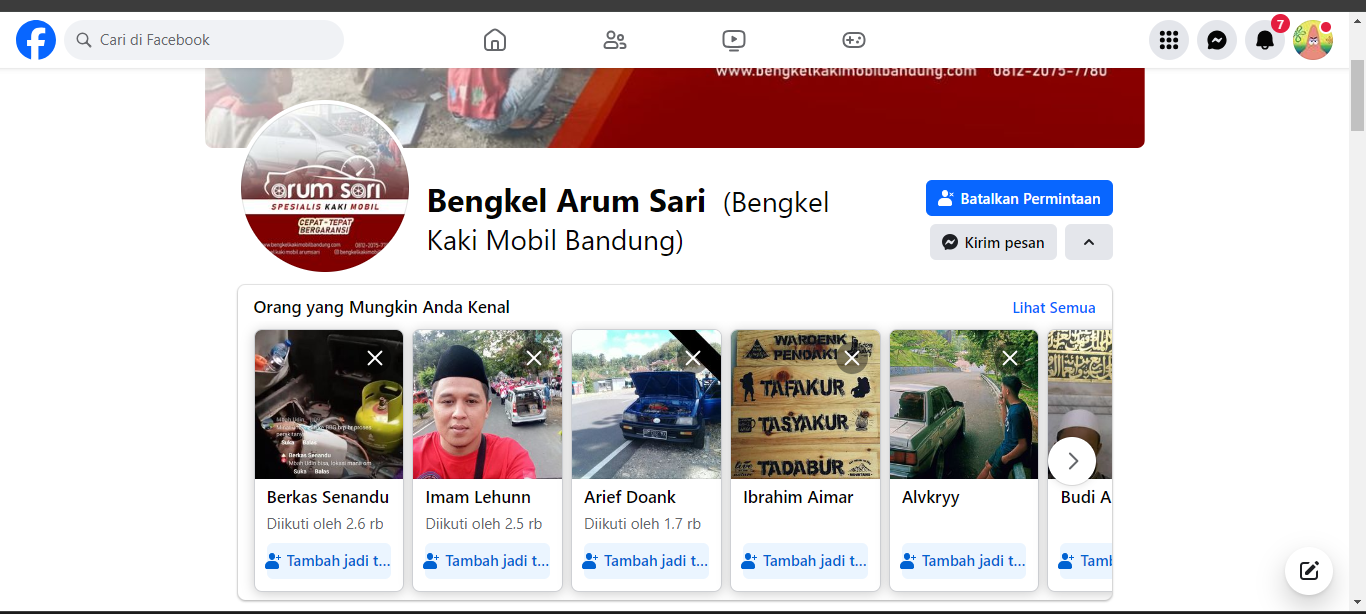Open the Watch video icon
This screenshot has height=614, width=1366.
point(734,40)
